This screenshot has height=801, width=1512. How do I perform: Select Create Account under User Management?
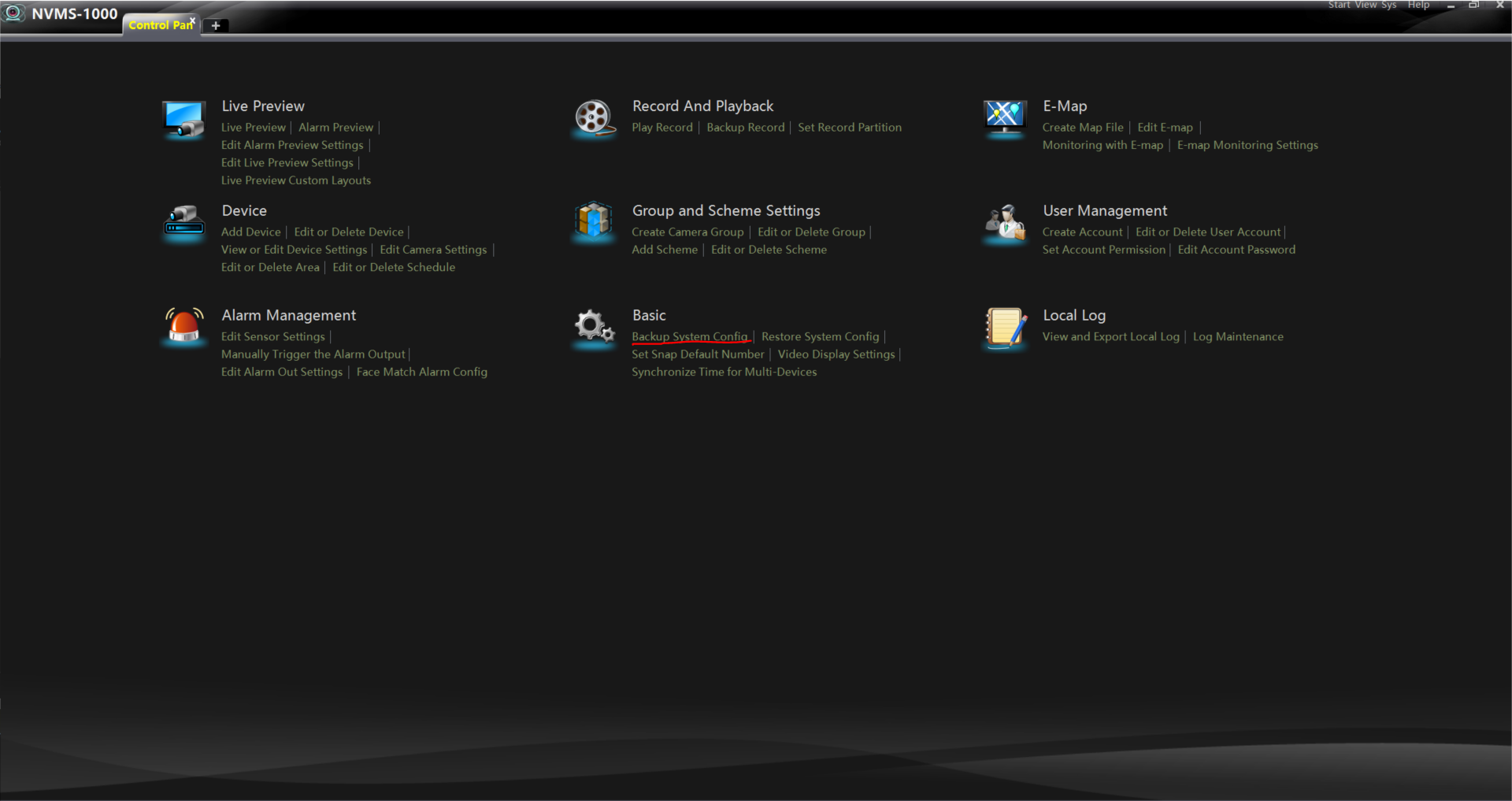[x=1082, y=232]
